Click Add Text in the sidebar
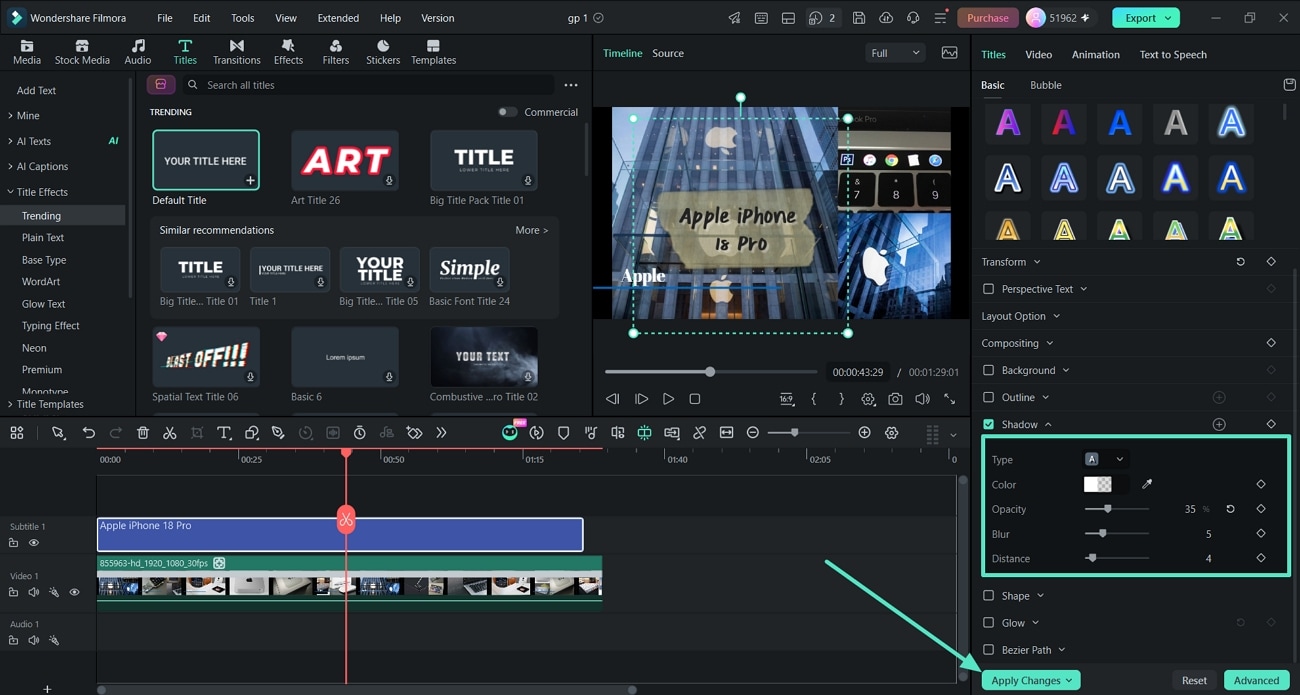Image resolution: width=1300 pixels, height=695 pixels. [x=37, y=90]
